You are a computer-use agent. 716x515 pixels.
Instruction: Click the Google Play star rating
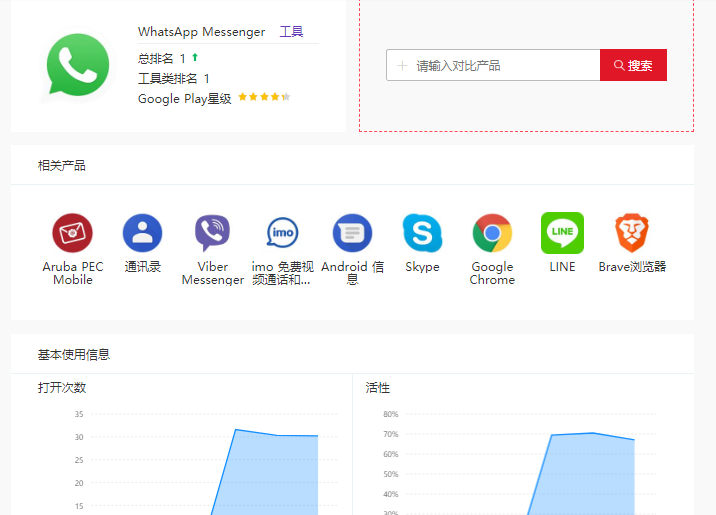point(264,98)
